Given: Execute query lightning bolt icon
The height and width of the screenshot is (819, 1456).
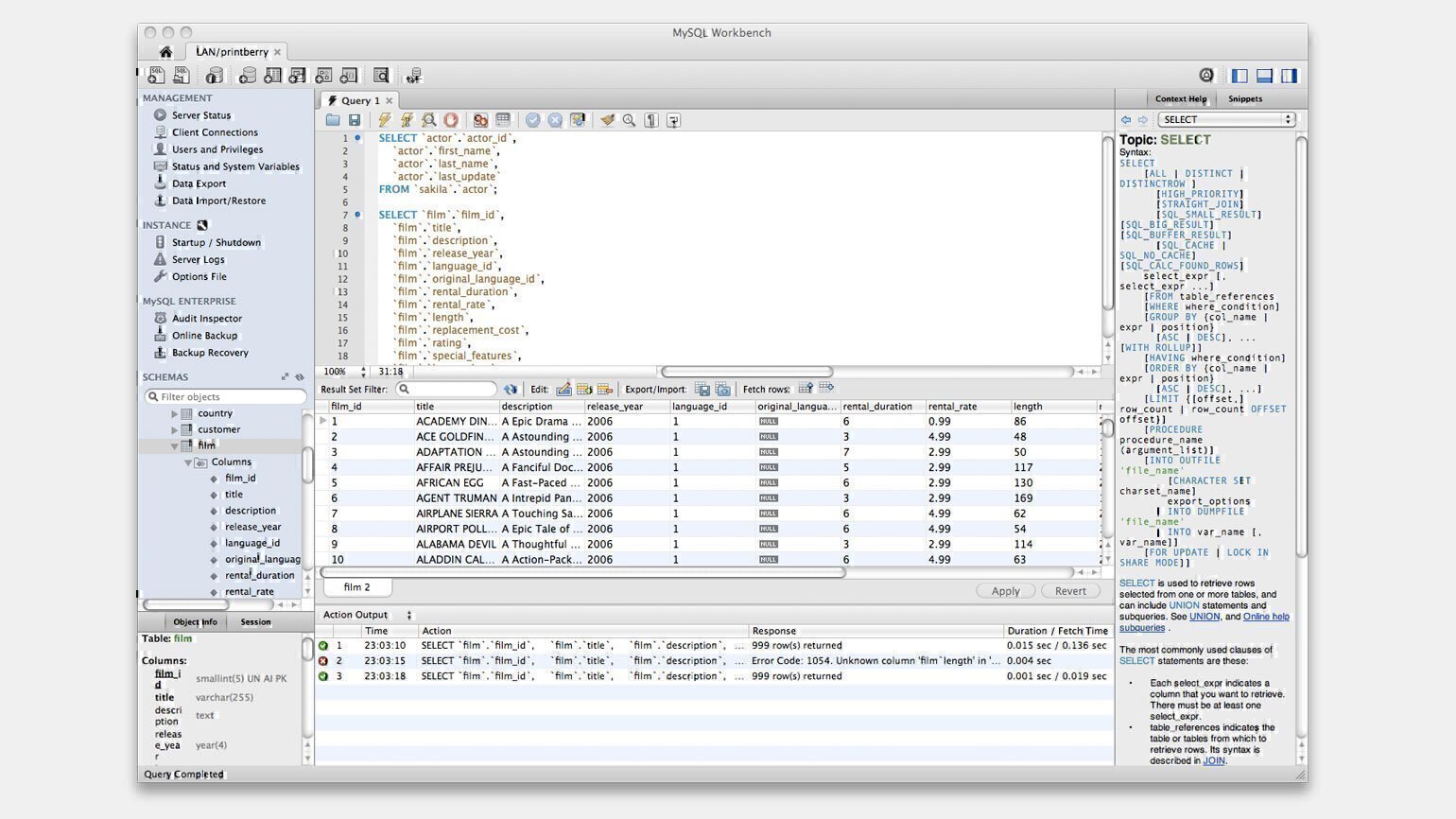Looking at the screenshot, I should pos(384,120).
